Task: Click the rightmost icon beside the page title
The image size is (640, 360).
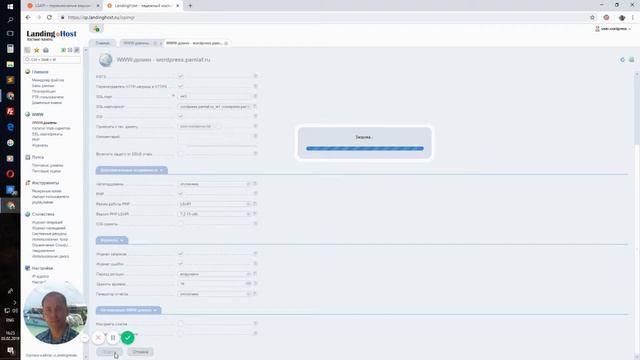Action: click(x=631, y=60)
